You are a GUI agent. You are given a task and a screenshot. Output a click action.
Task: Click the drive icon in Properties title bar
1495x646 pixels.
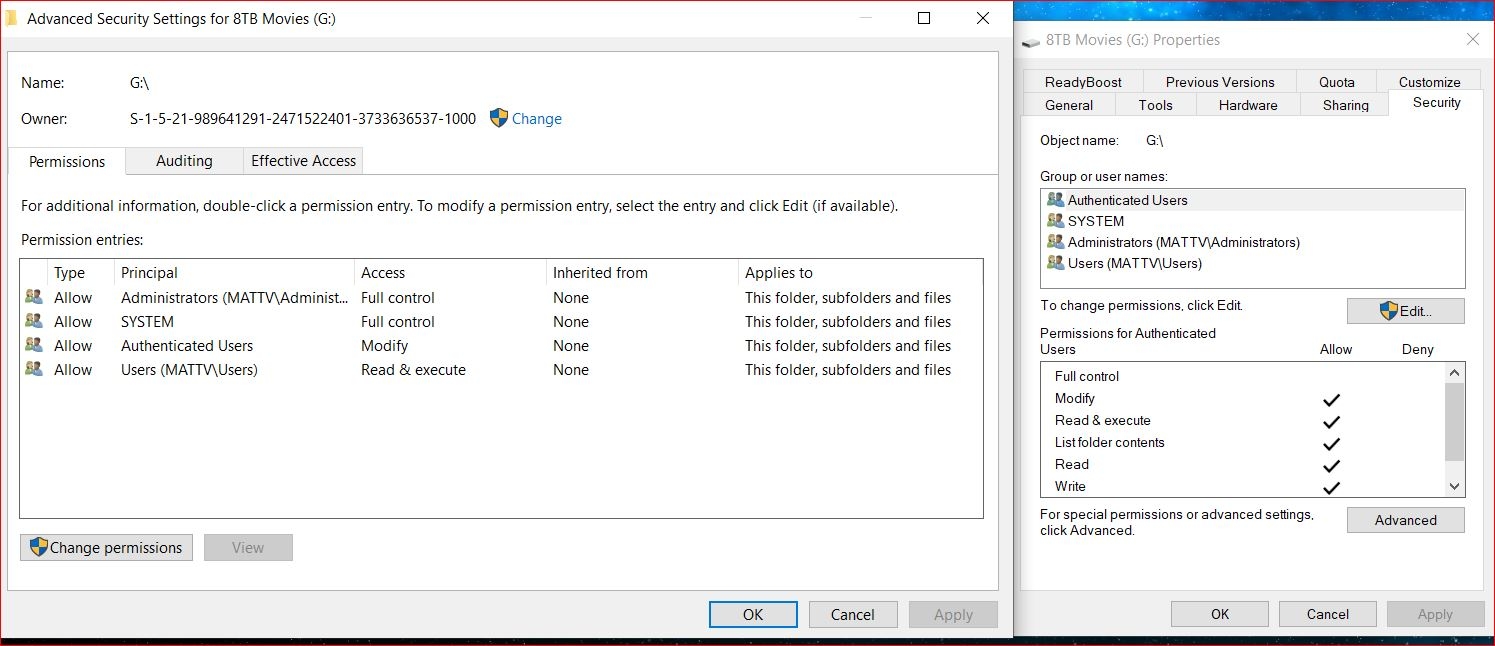coord(1031,41)
